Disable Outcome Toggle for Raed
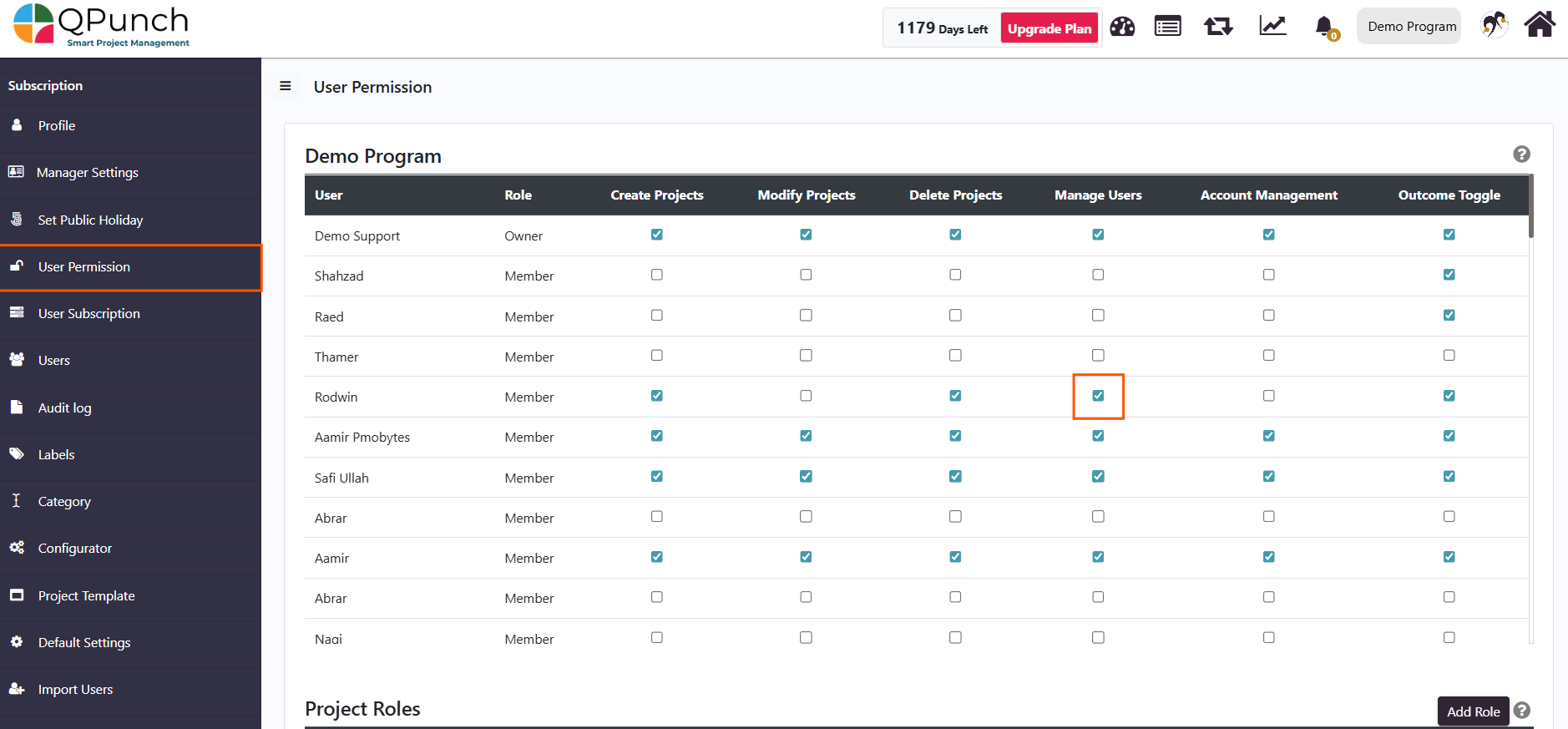The image size is (1568, 729). point(1449,316)
